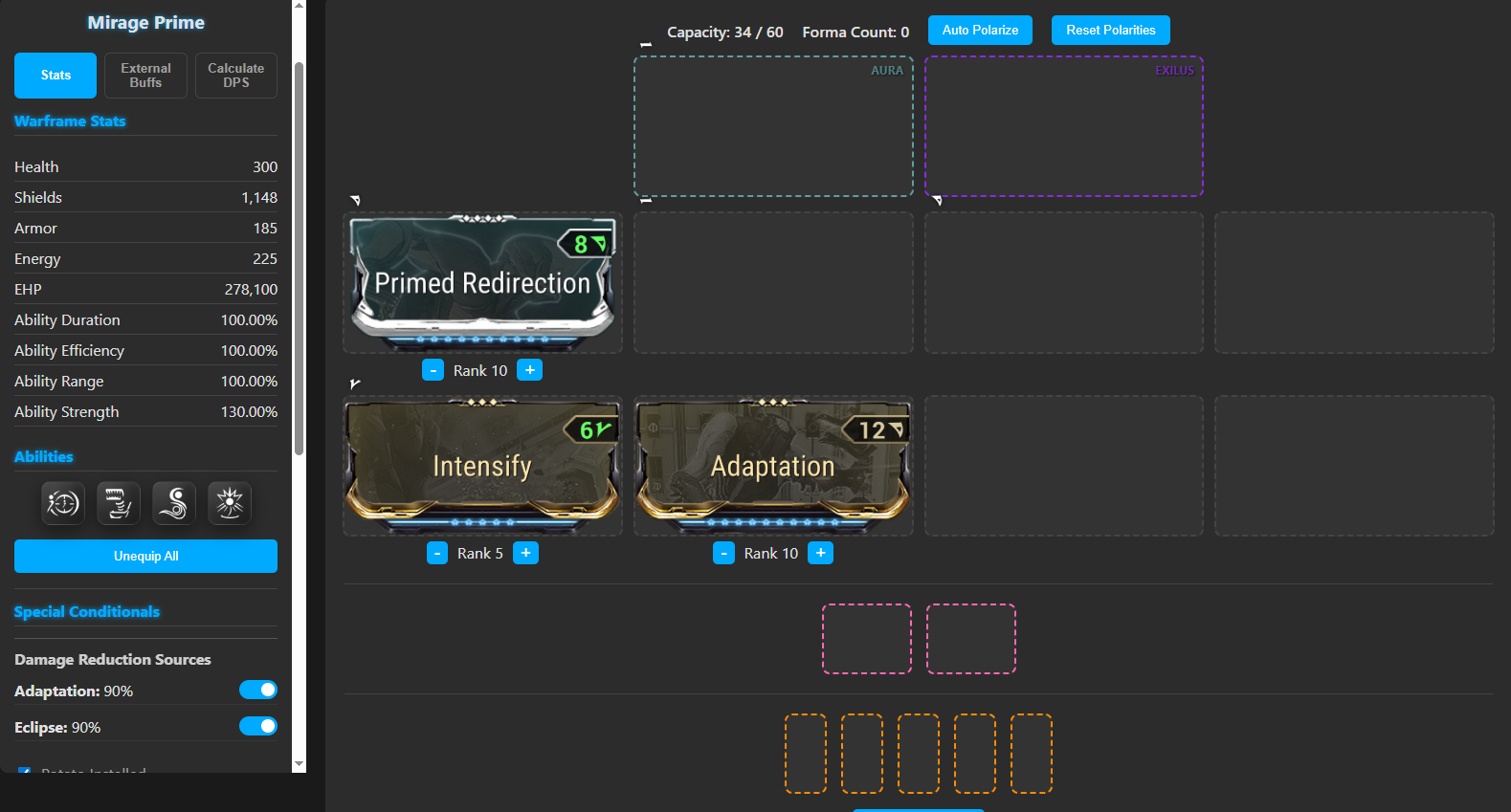The height and width of the screenshot is (812, 1511).
Task: Select the right pink arcane slot
Action: (x=971, y=639)
